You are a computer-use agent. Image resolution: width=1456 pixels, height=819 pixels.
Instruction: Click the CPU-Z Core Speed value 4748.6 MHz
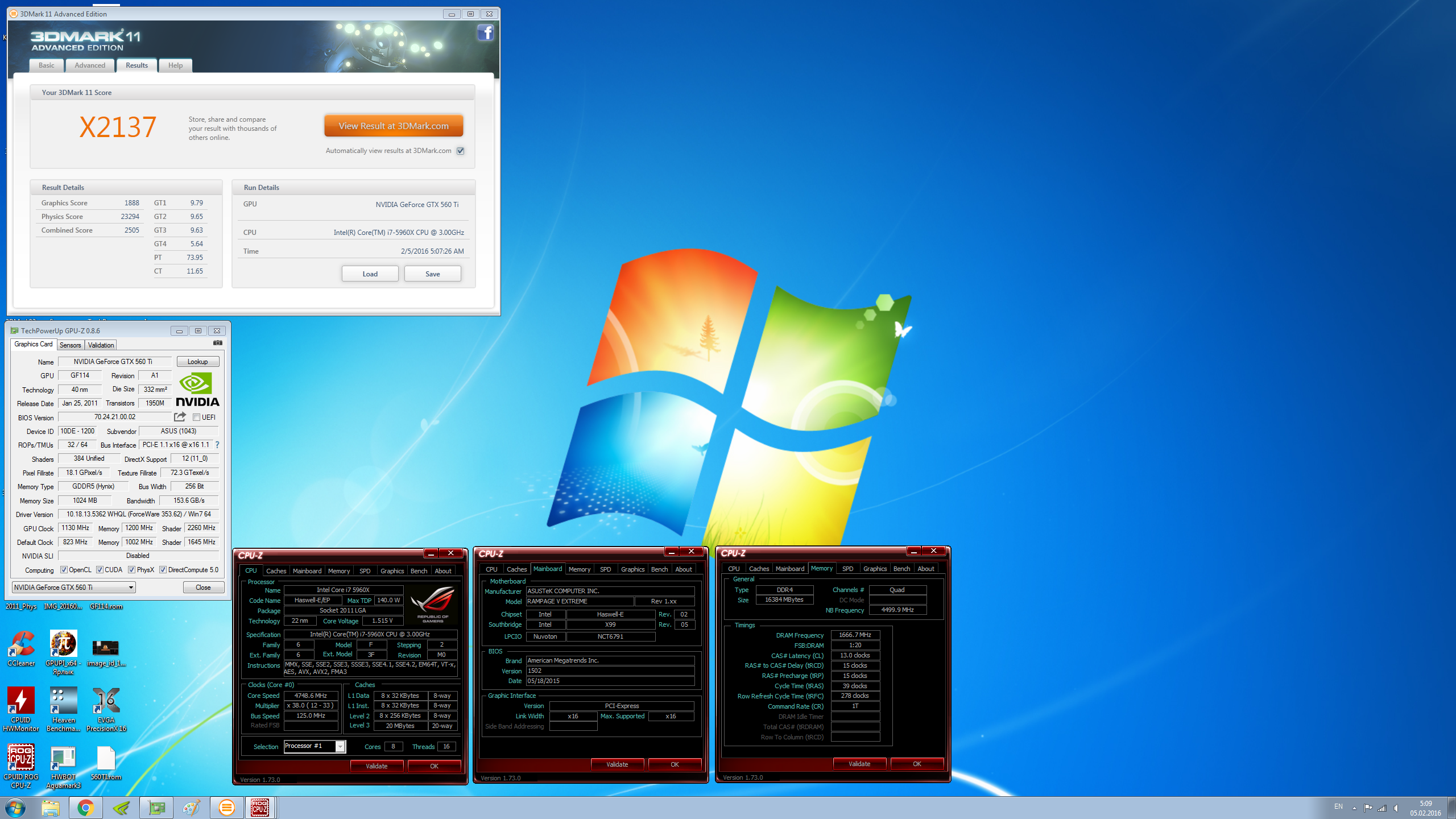(x=311, y=696)
